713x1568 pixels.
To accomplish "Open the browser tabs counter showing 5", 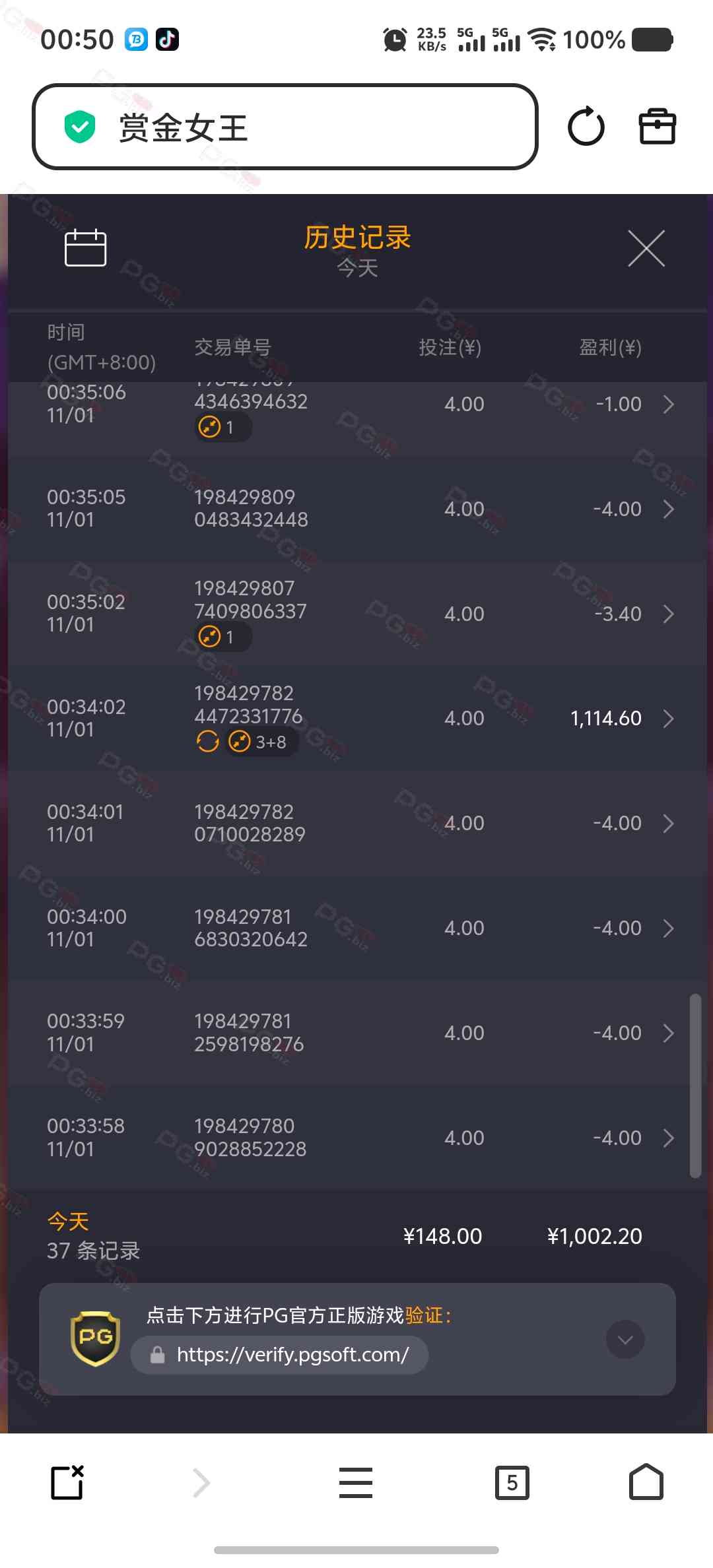I will pyautogui.click(x=512, y=1483).
